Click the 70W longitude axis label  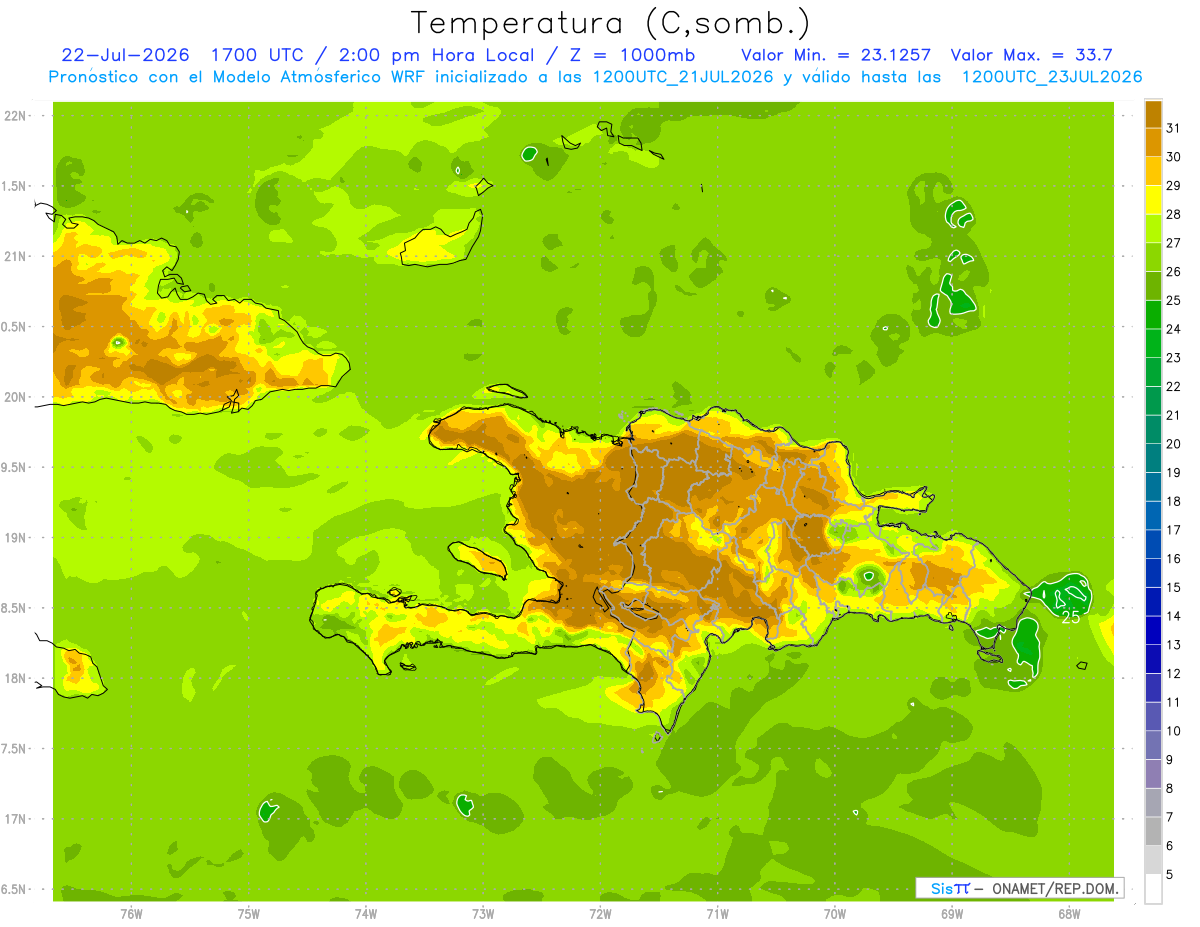[x=835, y=913]
